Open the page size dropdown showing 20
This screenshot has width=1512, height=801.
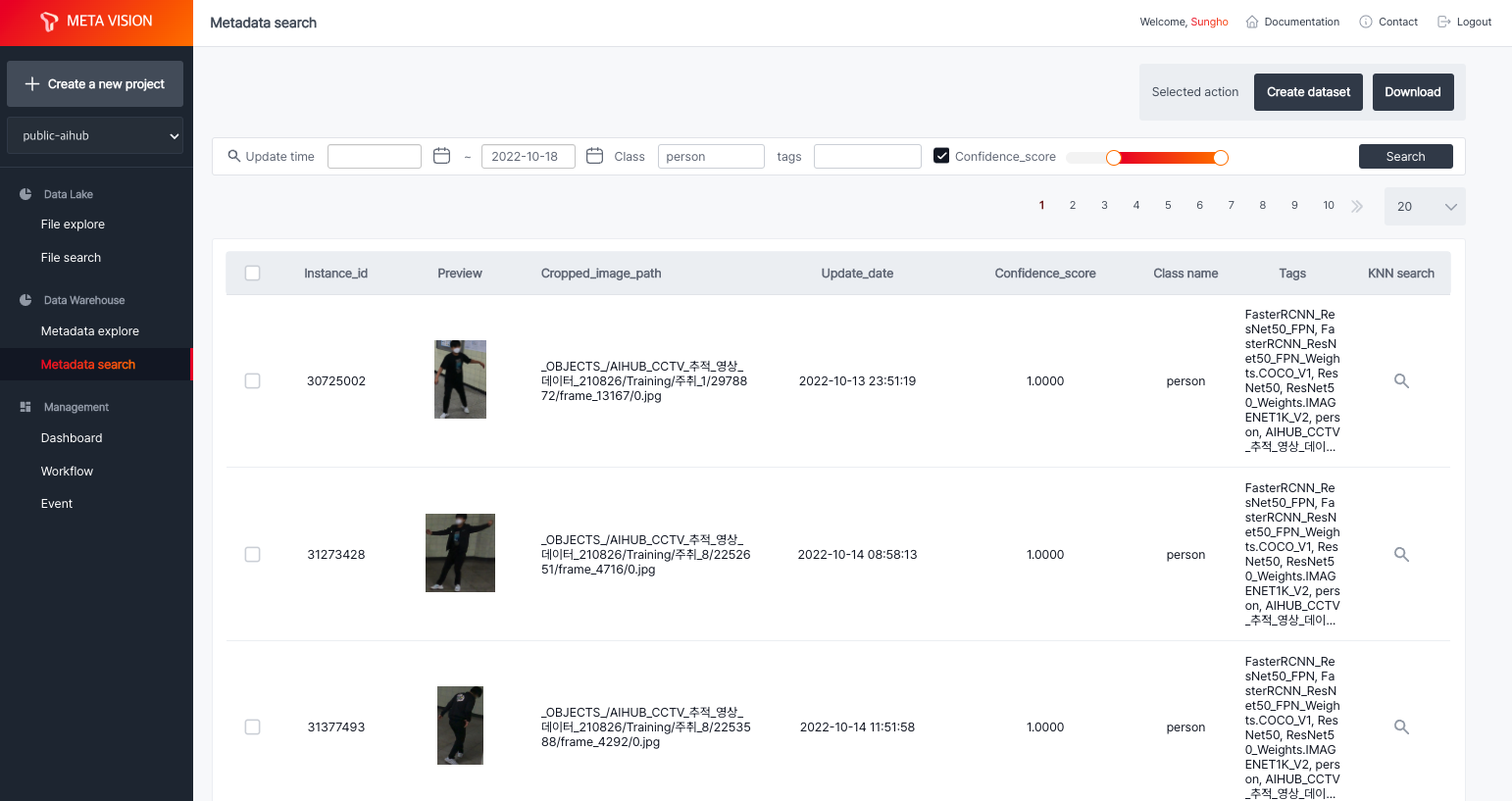pos(1425,207)
